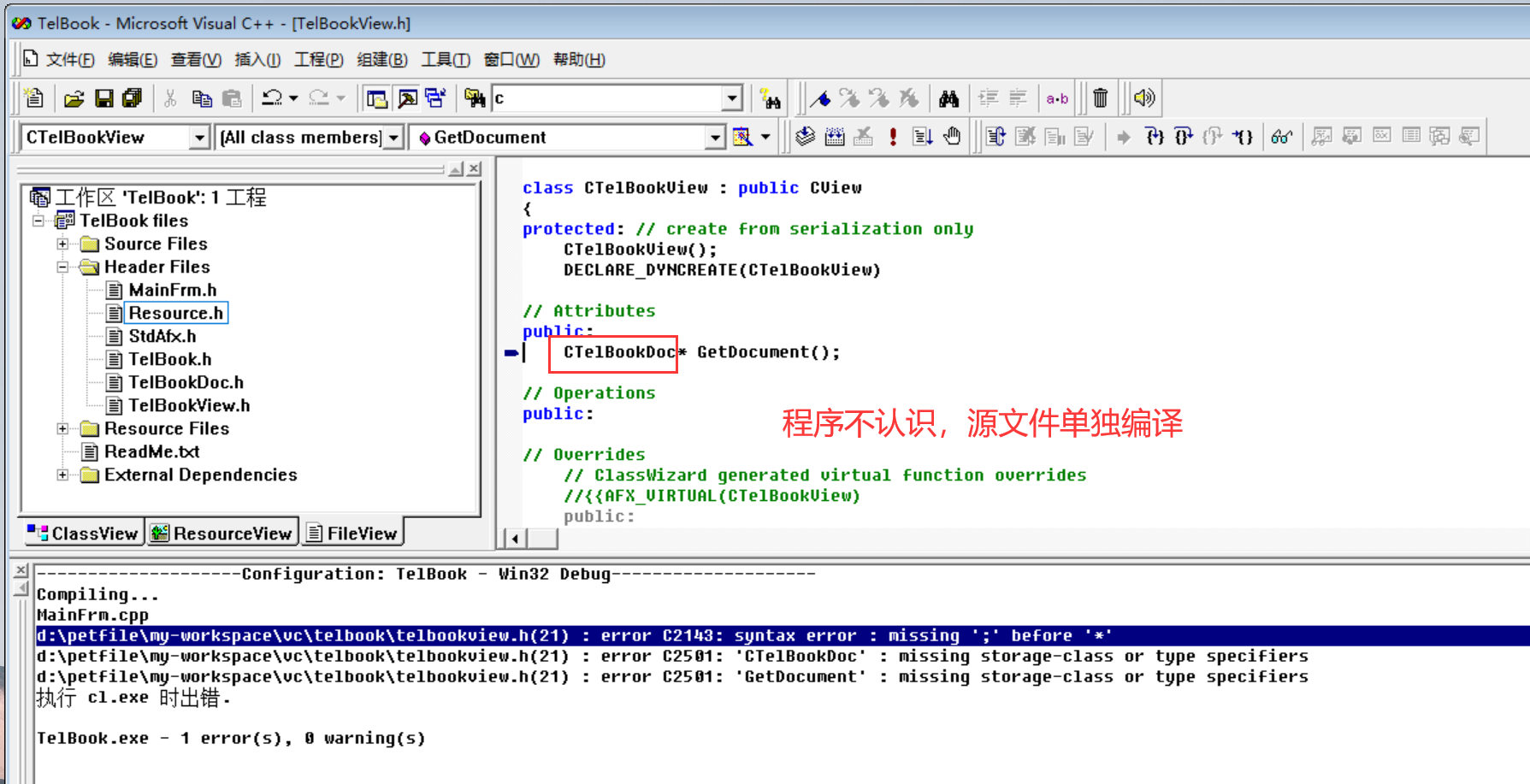Click the Restart debugger icon
Screen dimensions: 1530x784
pyautogui.click(x=995, y=137)
